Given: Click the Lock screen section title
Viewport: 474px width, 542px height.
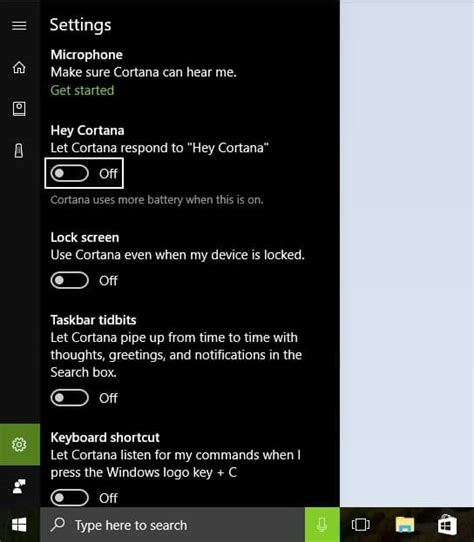Looking at the screenshot, I should coord(85,237).
